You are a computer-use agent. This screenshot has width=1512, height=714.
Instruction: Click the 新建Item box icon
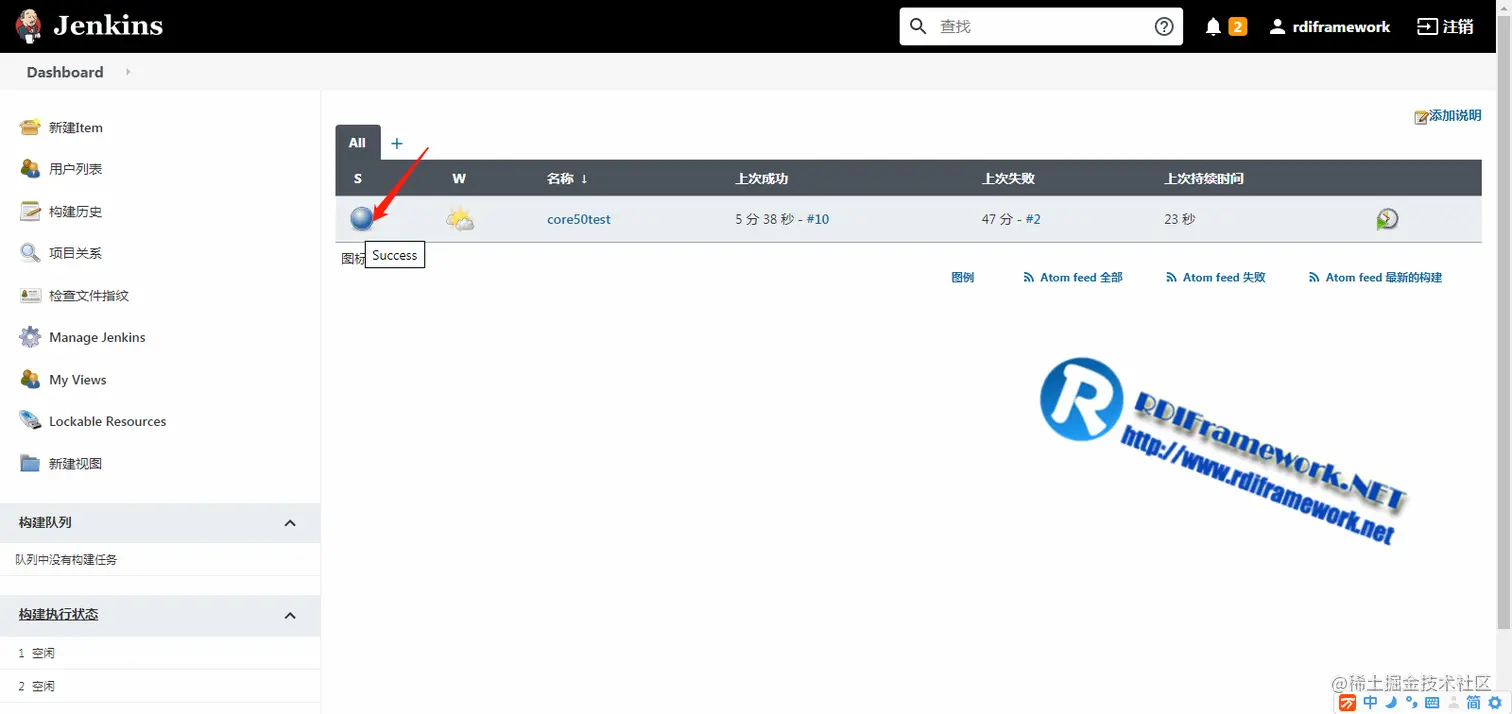pos(30,127)
